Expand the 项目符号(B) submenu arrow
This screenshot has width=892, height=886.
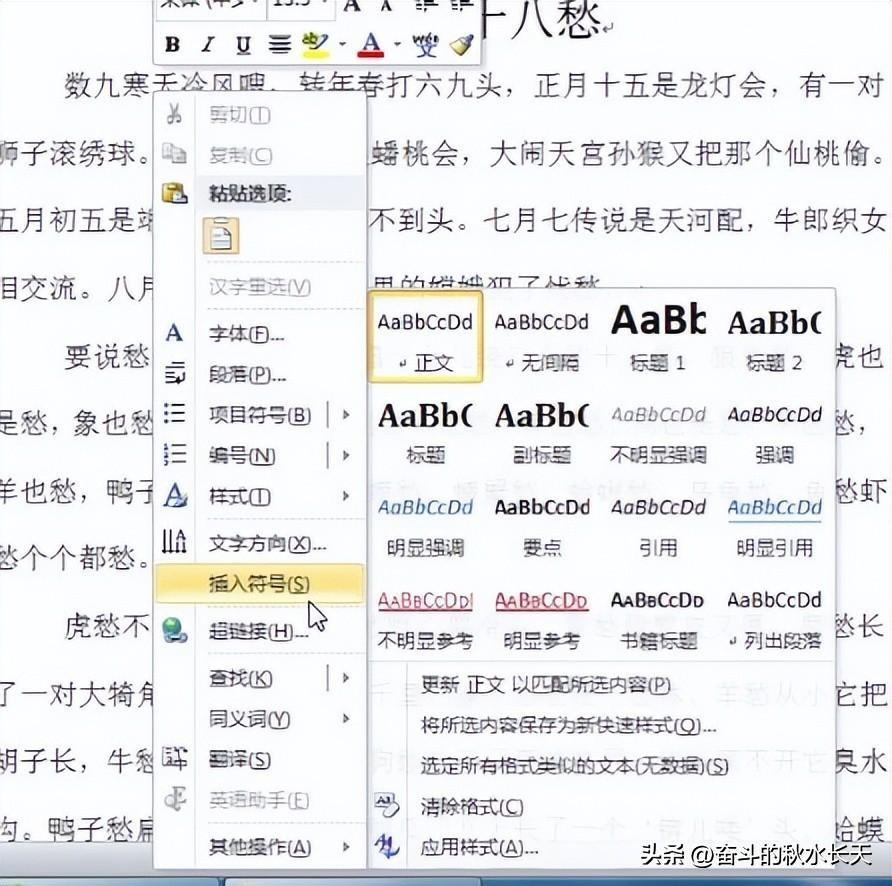pos(345,415)
